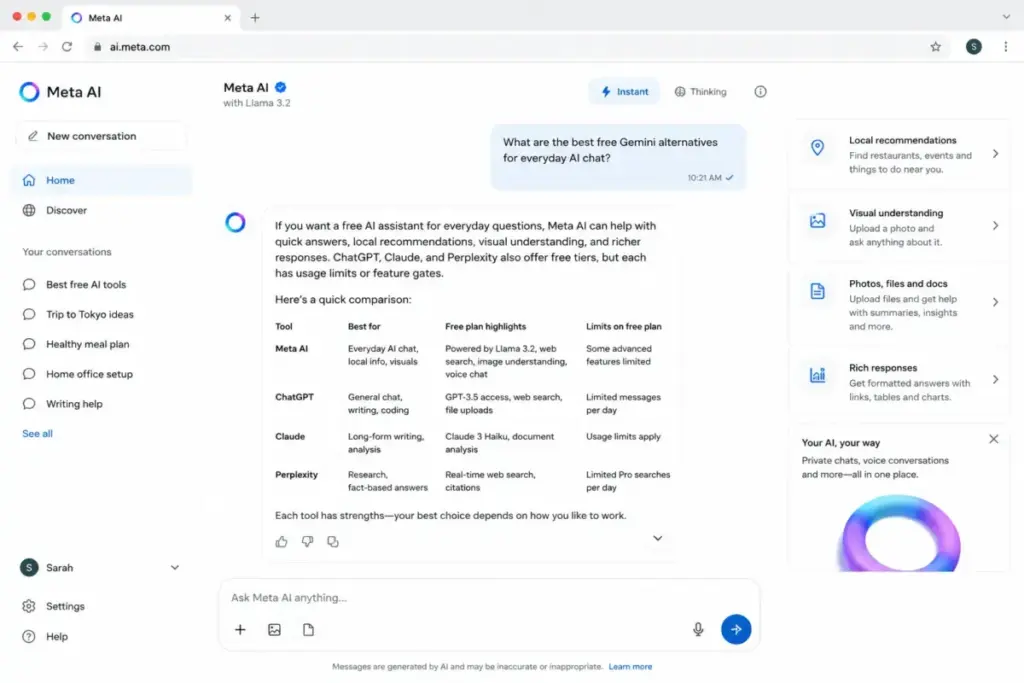The width and height of the screenshot is (1024, 683).
Task: Click the New conversation pencil icon
Action: 33,136
